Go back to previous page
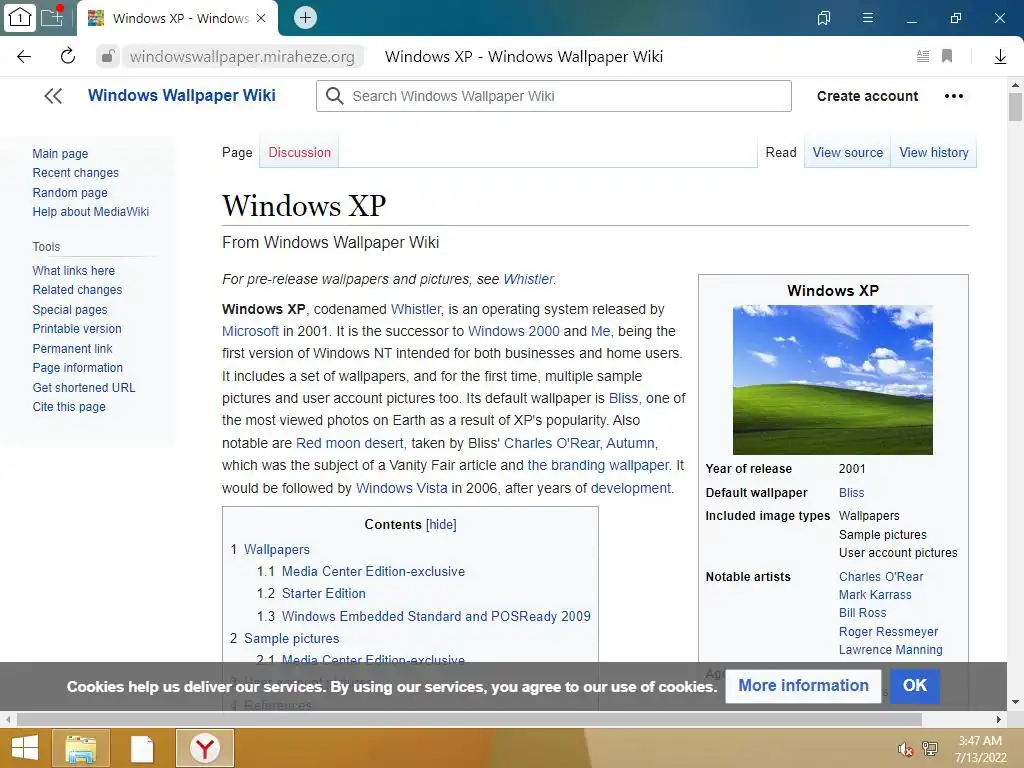Image resolution: width=1024 pixels, height=768 pixels. (x=24, y=57)
